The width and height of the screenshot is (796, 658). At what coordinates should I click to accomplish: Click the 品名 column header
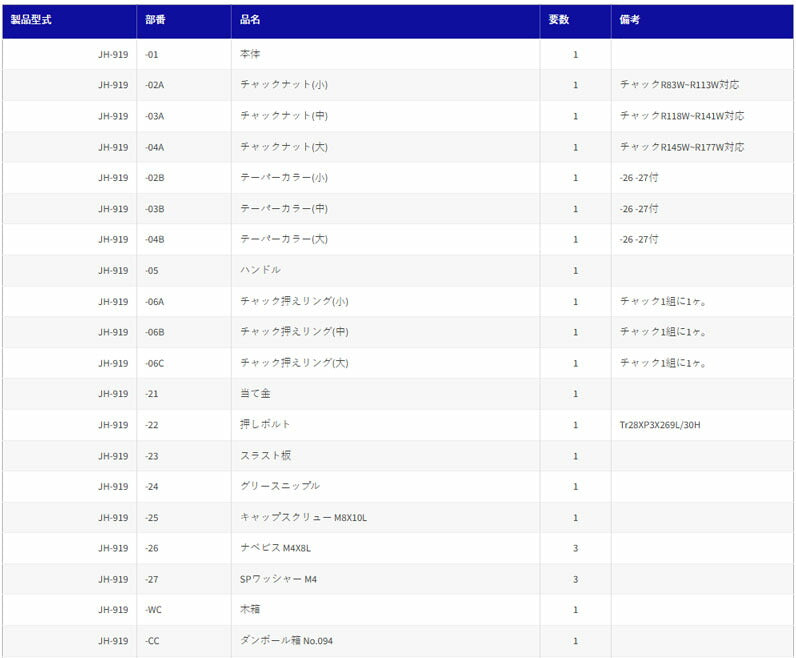click(385, 20)
